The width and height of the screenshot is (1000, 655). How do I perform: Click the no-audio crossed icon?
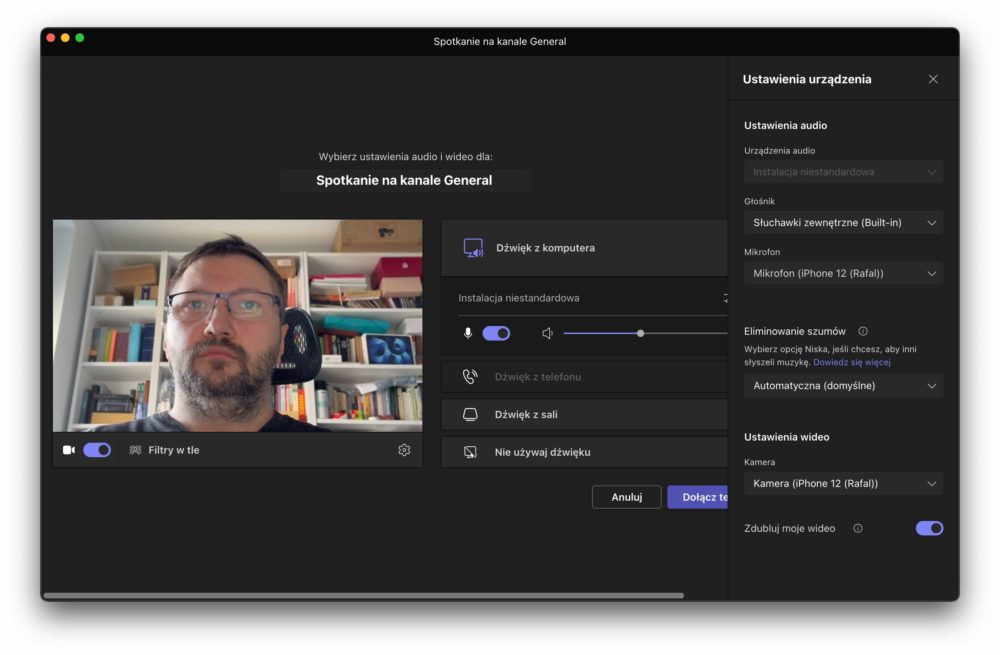tap(470, 452)
